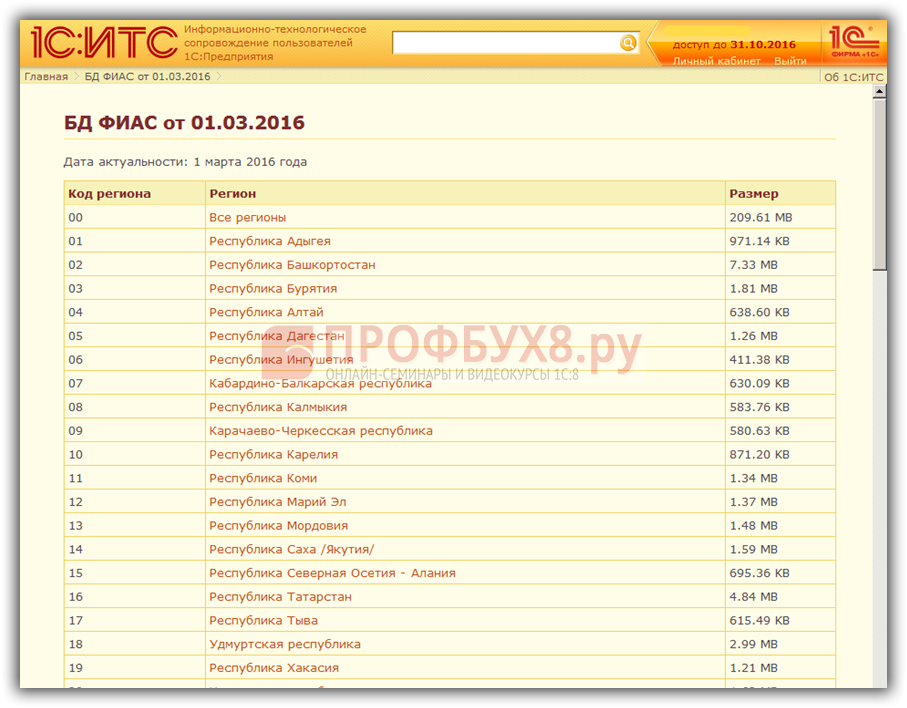
Task: Open the Республика Татарстан link
Action: click(280, 597)
